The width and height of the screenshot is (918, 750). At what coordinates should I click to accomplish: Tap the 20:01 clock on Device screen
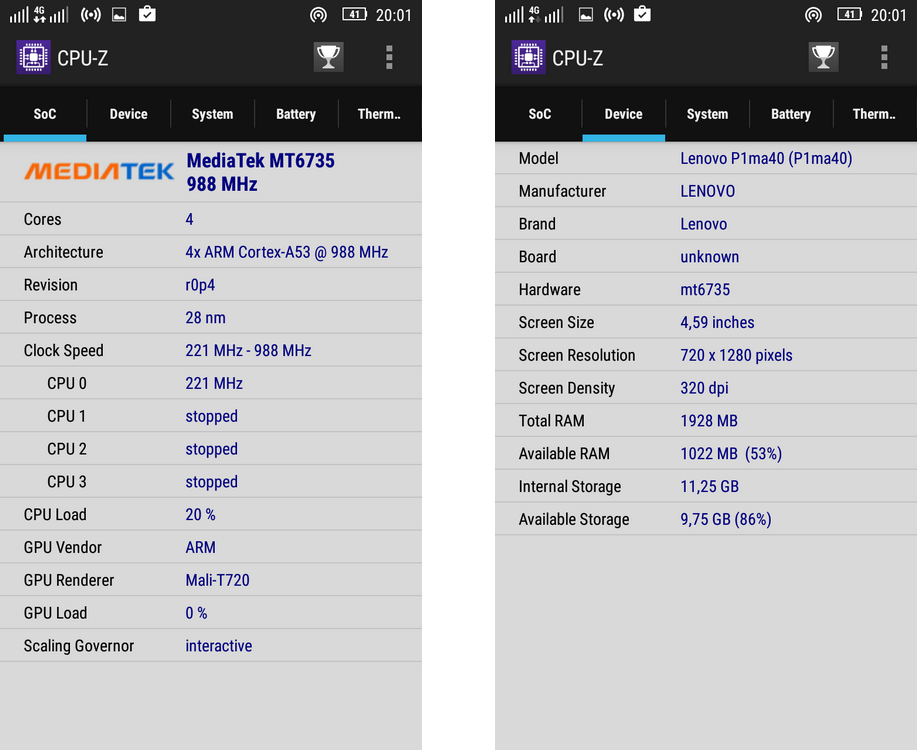click(888, 15)
